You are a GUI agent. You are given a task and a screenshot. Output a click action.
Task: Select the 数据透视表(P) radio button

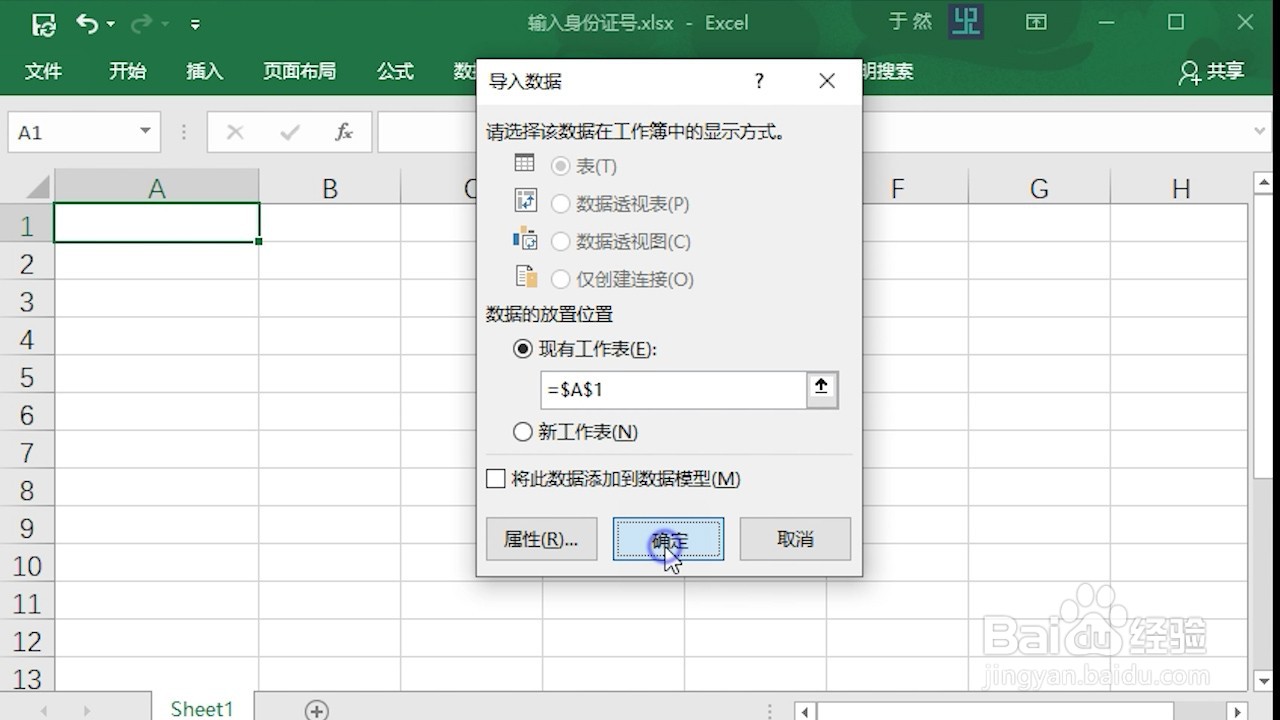point(560,202)
